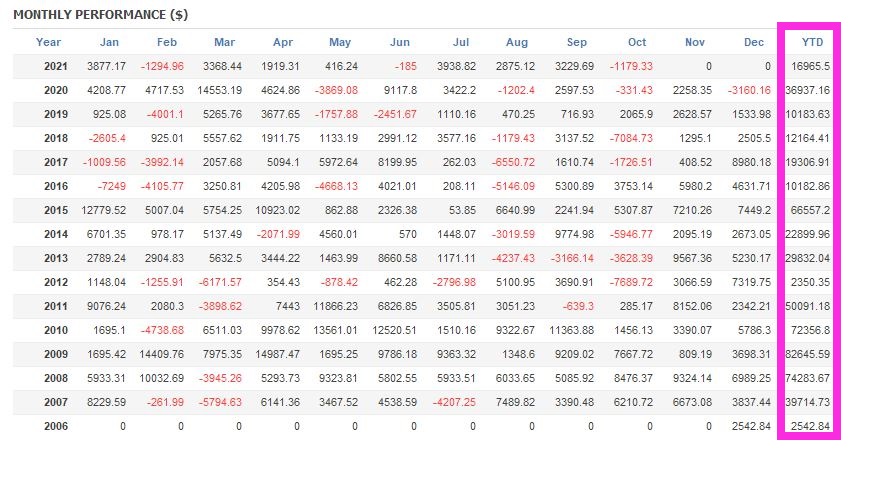Image resolution: width=880 pixels, height=483 pixels.
Task: Click the 2009 row label
Action: click(56, 354)
